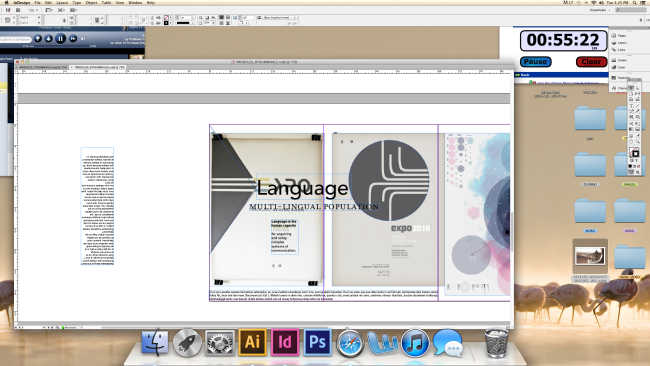Image resolution: width=650 pixels, height=366 pixels.
Task: Give the playing song a thumbs up
Action: tap(49, 39)
